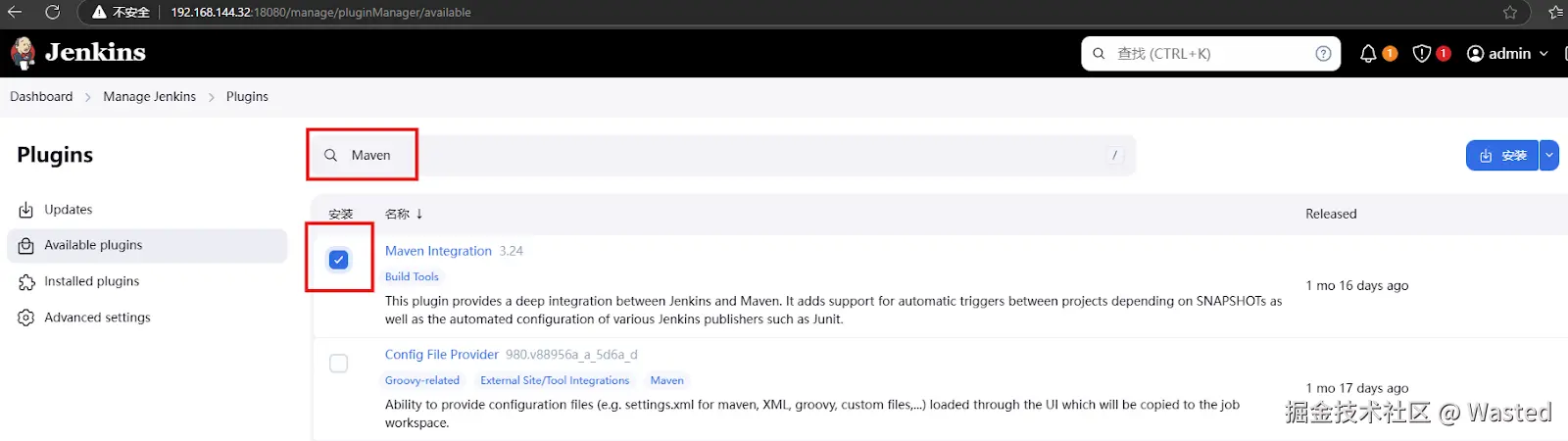The image size is (1568, 441).
Task: Click the browser back arrow
Action: [x=15, y=12]
